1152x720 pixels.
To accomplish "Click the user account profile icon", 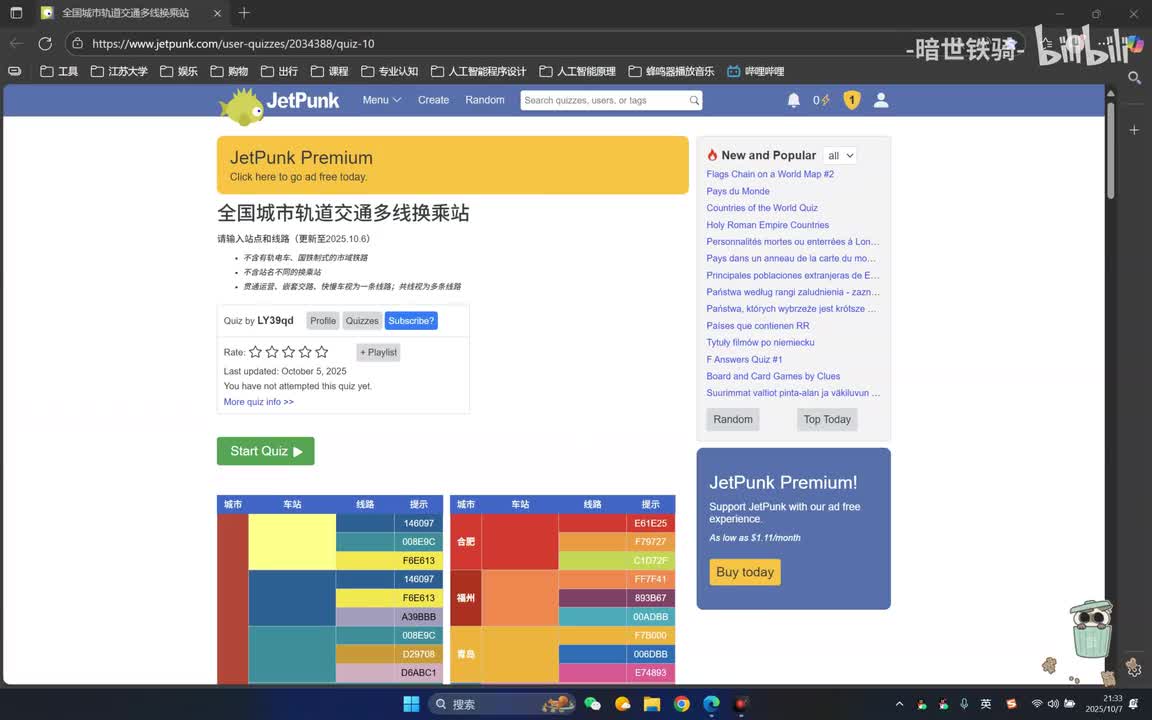I will pyautogui.click(x=881, y=101).
